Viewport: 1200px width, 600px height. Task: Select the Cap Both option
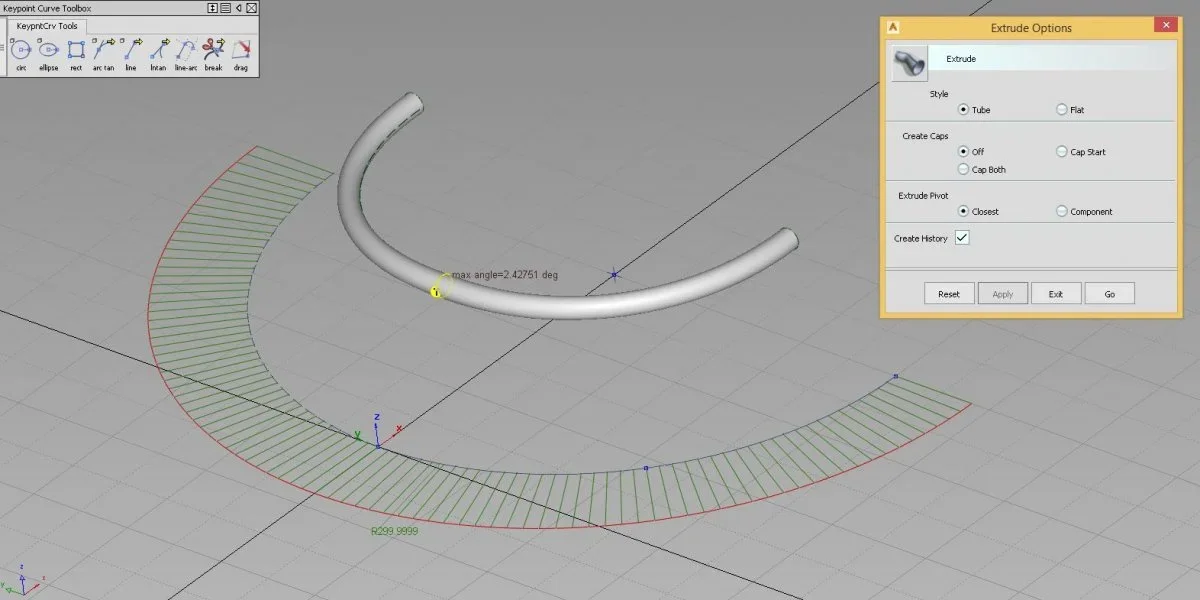(x=963, y=170)
